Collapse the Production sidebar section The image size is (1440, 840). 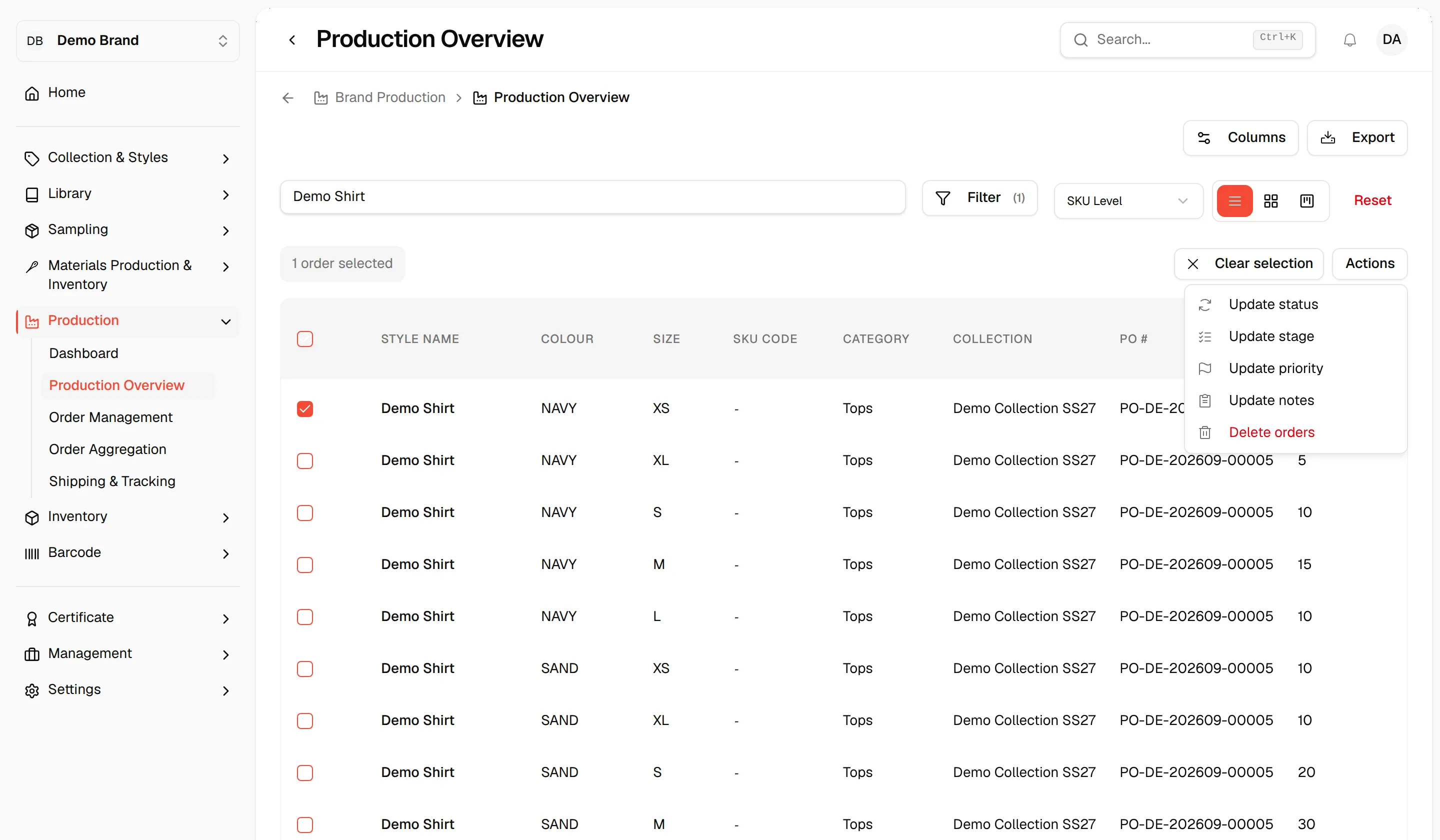pyautogui.click(x=225, y=321)
